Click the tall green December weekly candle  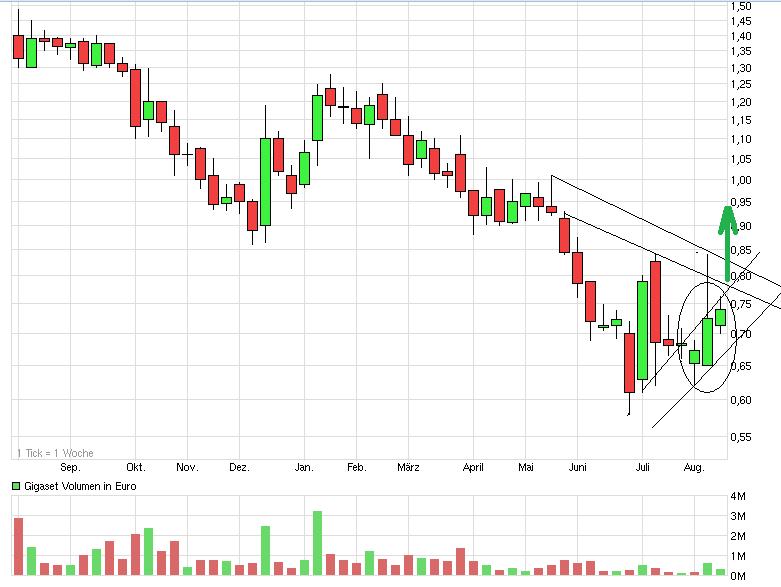coord(265,182)
